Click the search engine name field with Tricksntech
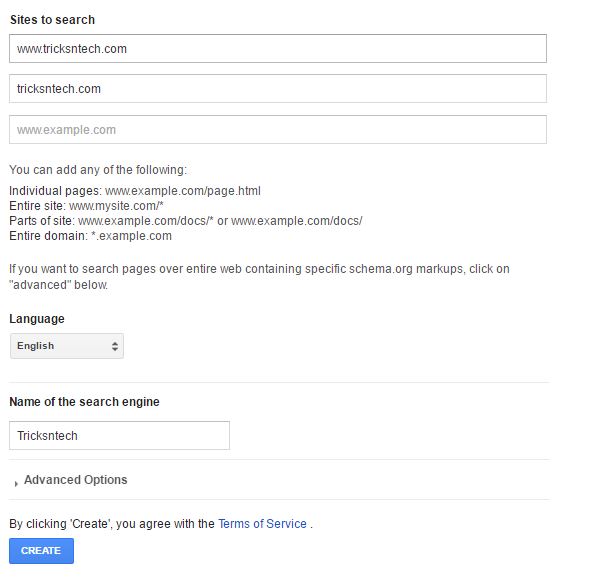 (119, 436)
